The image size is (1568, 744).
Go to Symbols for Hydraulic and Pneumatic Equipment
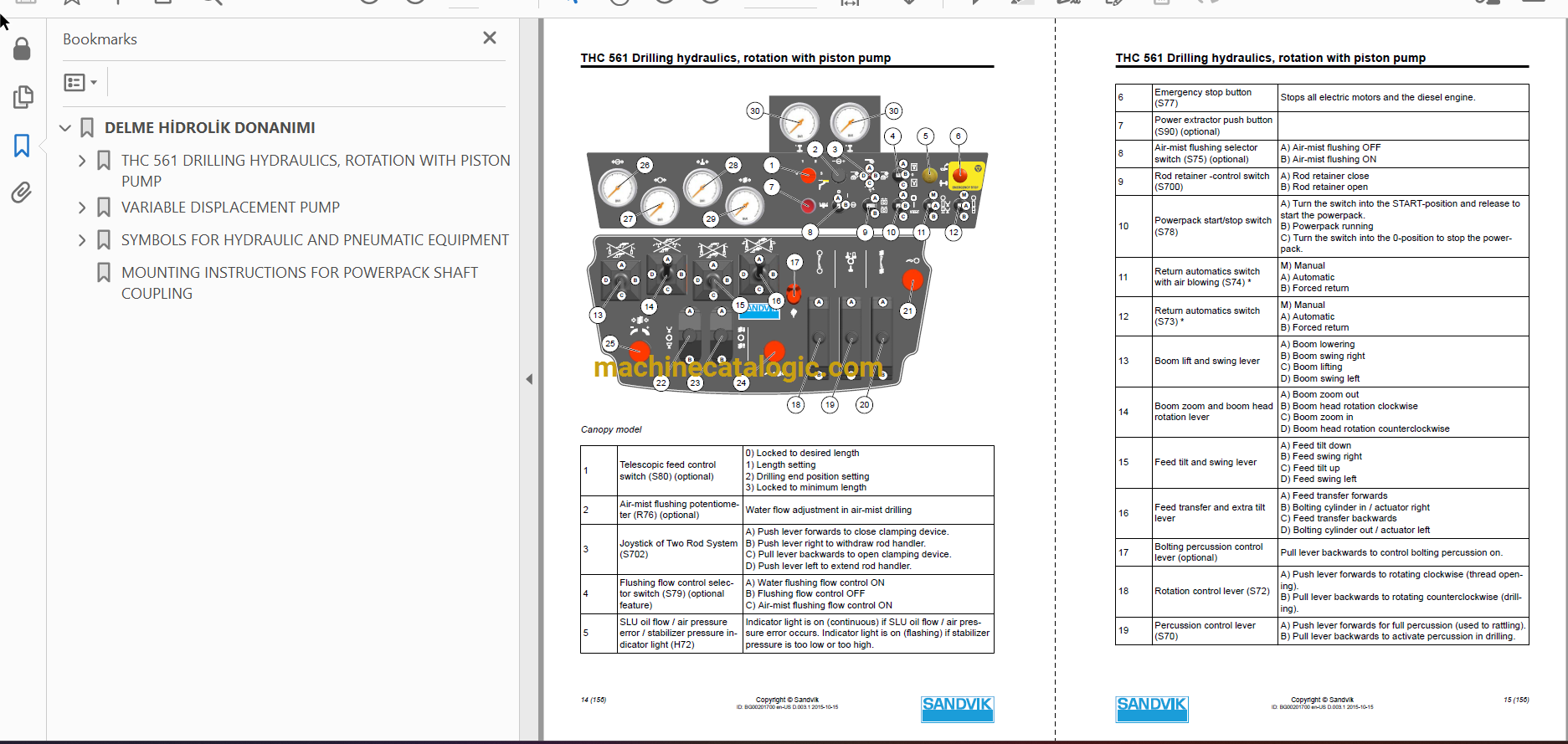pyautogui.click(x=315, y=240)
